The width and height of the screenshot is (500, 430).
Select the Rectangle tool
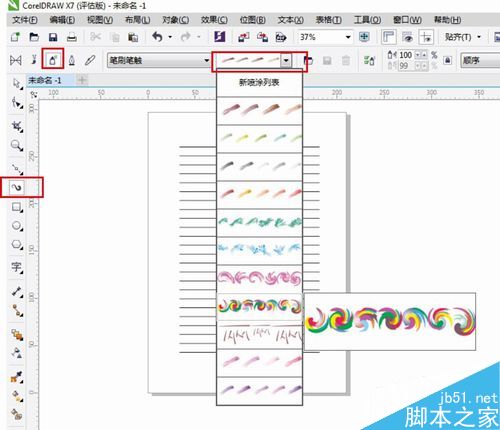coord(17,207)
